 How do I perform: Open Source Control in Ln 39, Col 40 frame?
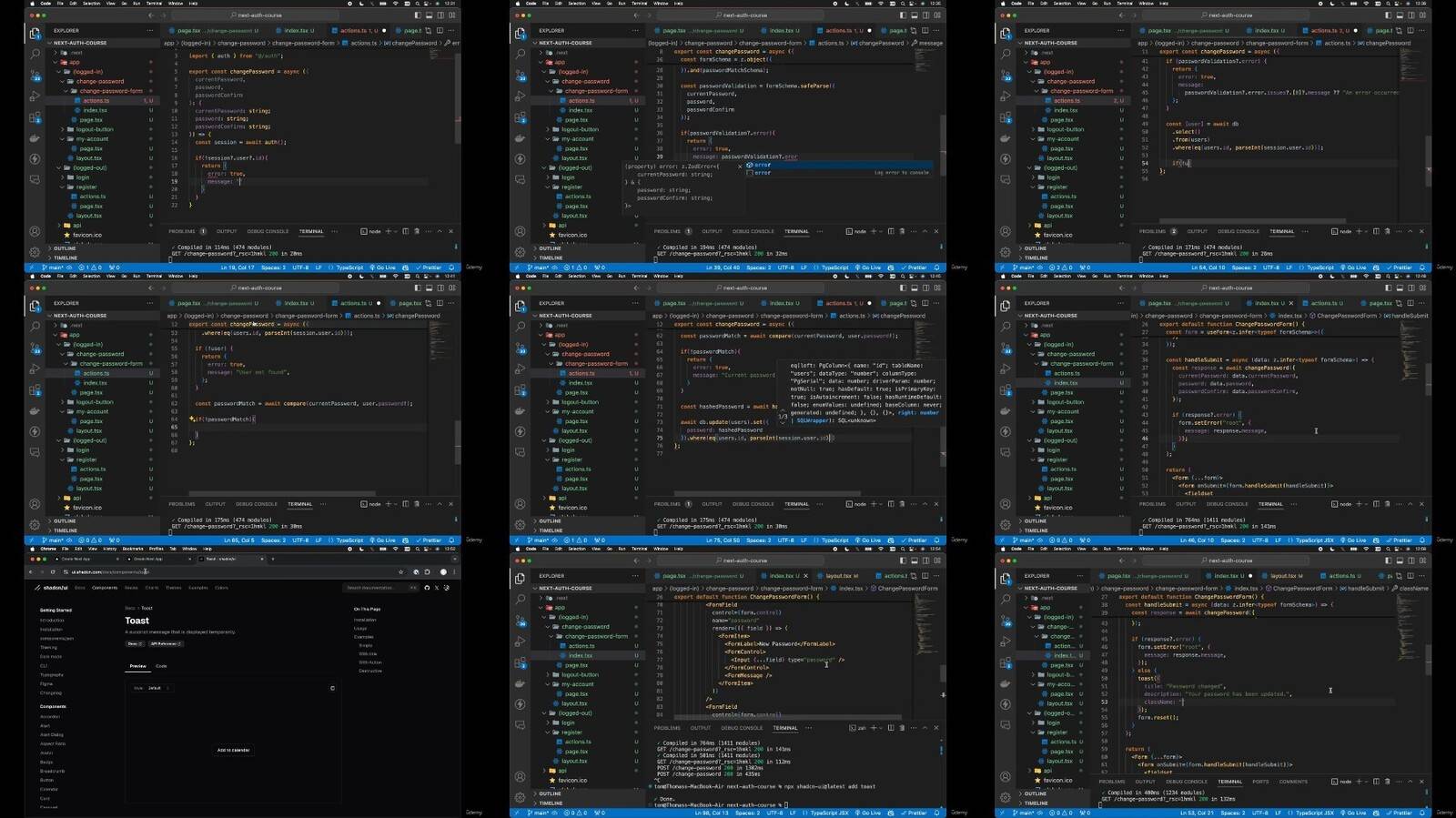[x=520, y=75]
